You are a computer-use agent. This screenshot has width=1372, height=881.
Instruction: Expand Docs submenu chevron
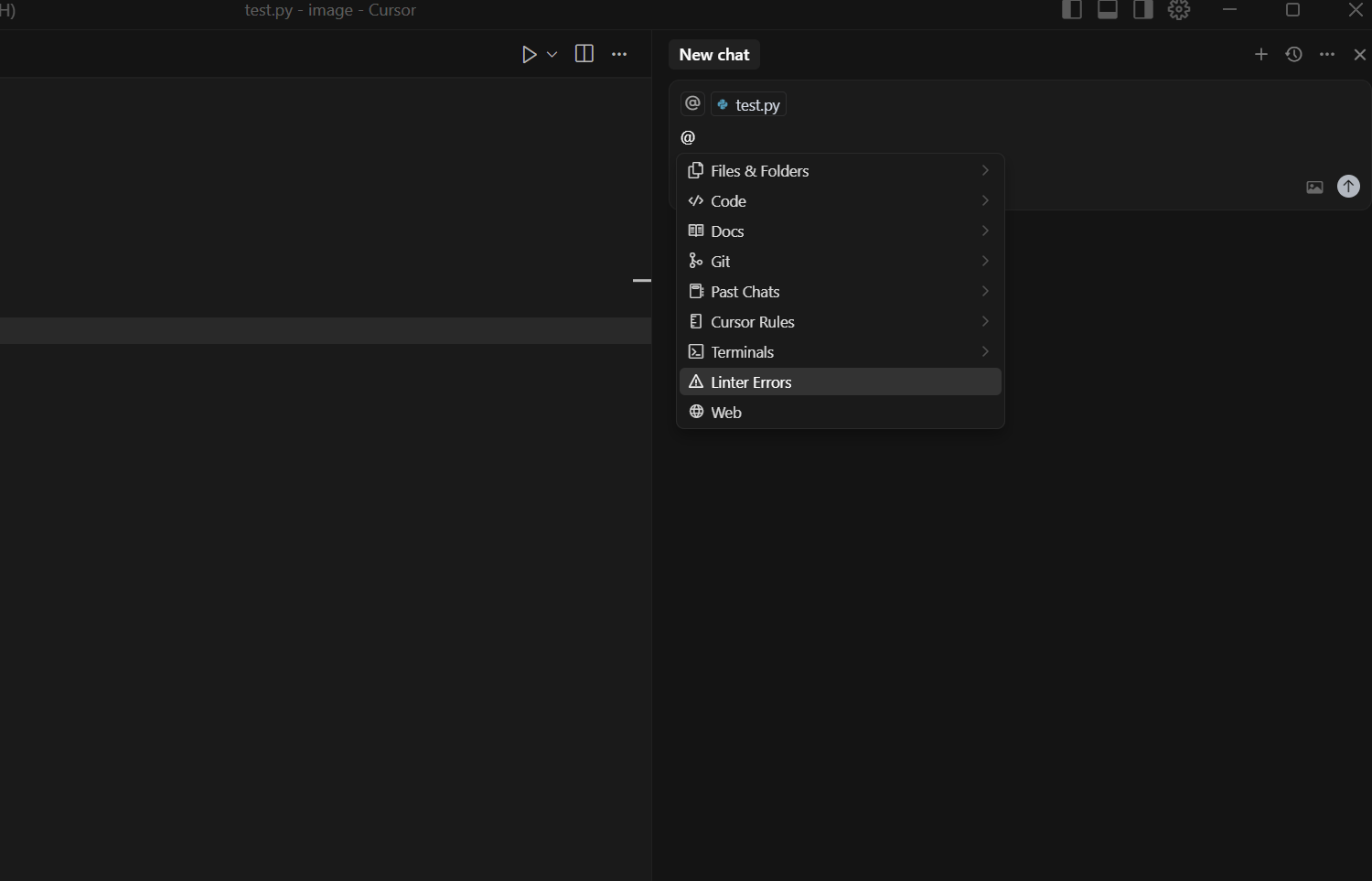(985, 231)
